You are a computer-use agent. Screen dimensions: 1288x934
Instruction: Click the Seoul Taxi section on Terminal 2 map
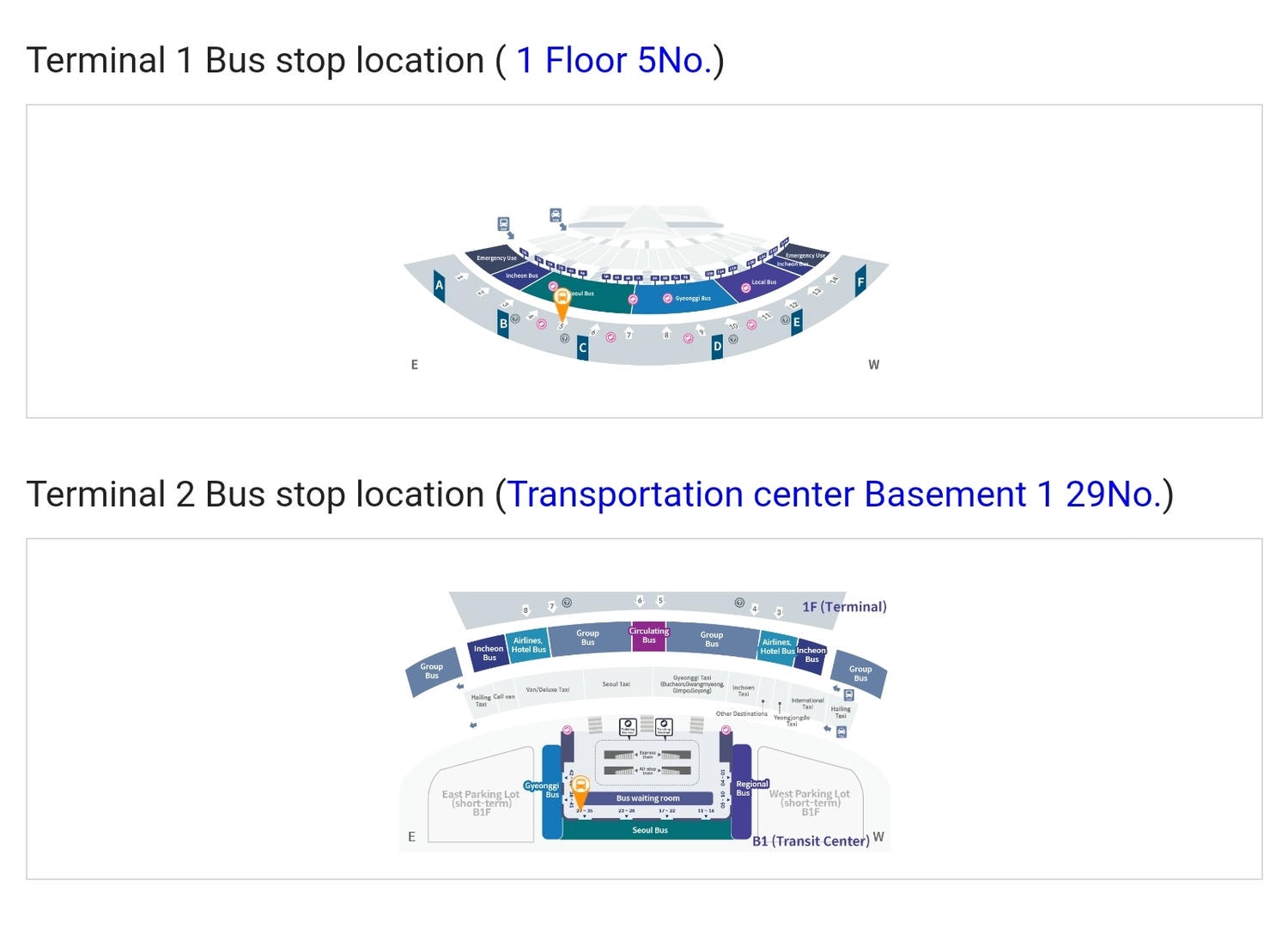pos(616,684)
